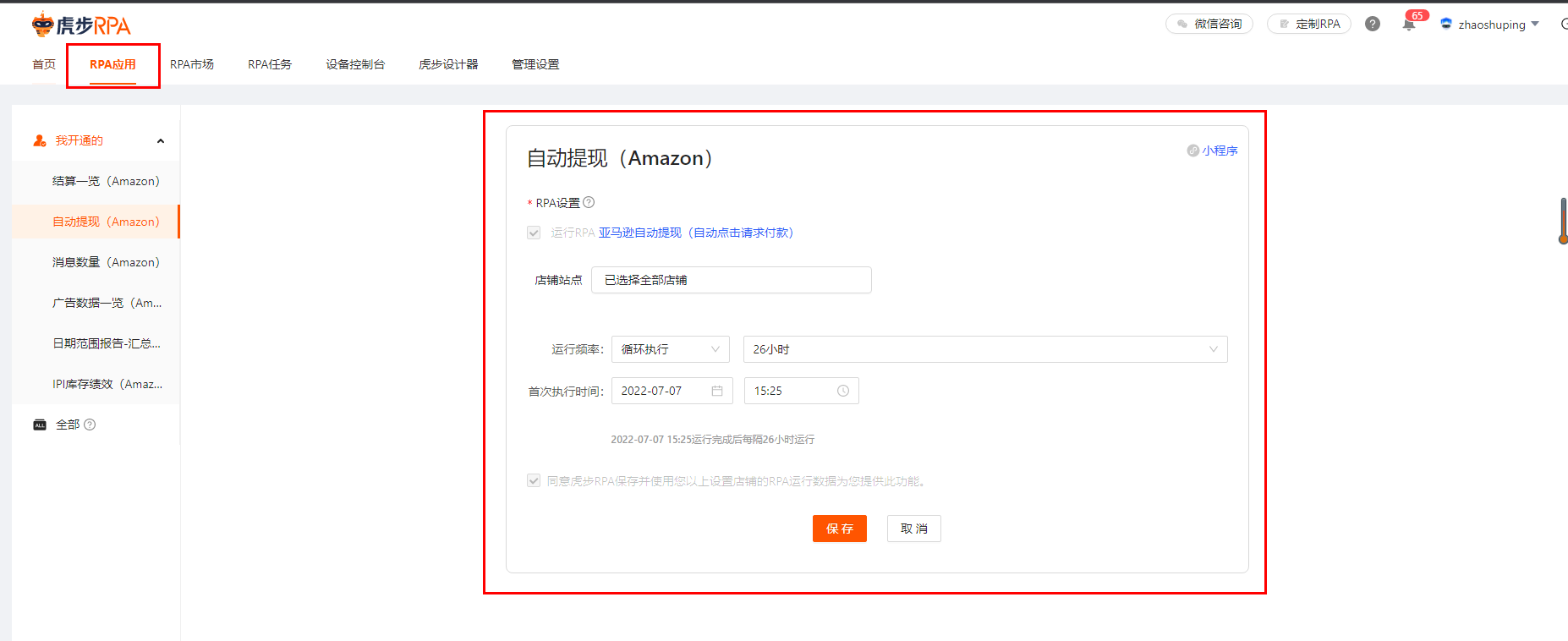Go to the 首页 tab

pyautogui.click(x=44, y=64)
